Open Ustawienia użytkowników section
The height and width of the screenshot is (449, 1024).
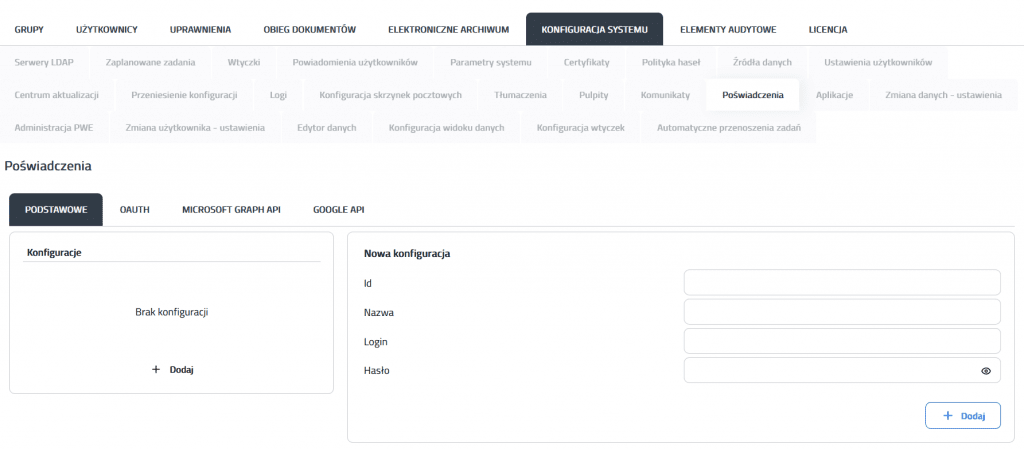pos(878,63)
